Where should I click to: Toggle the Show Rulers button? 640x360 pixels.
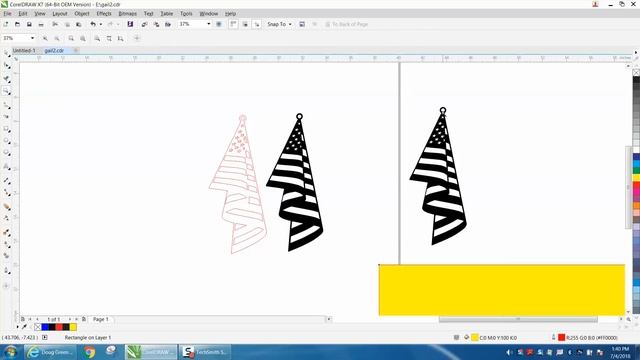coord(233,24)
